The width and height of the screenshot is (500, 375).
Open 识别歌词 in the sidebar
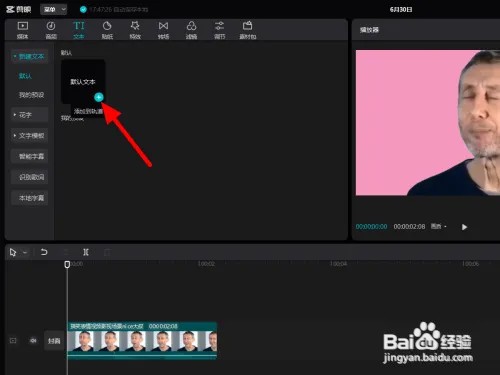pos(29,177)
